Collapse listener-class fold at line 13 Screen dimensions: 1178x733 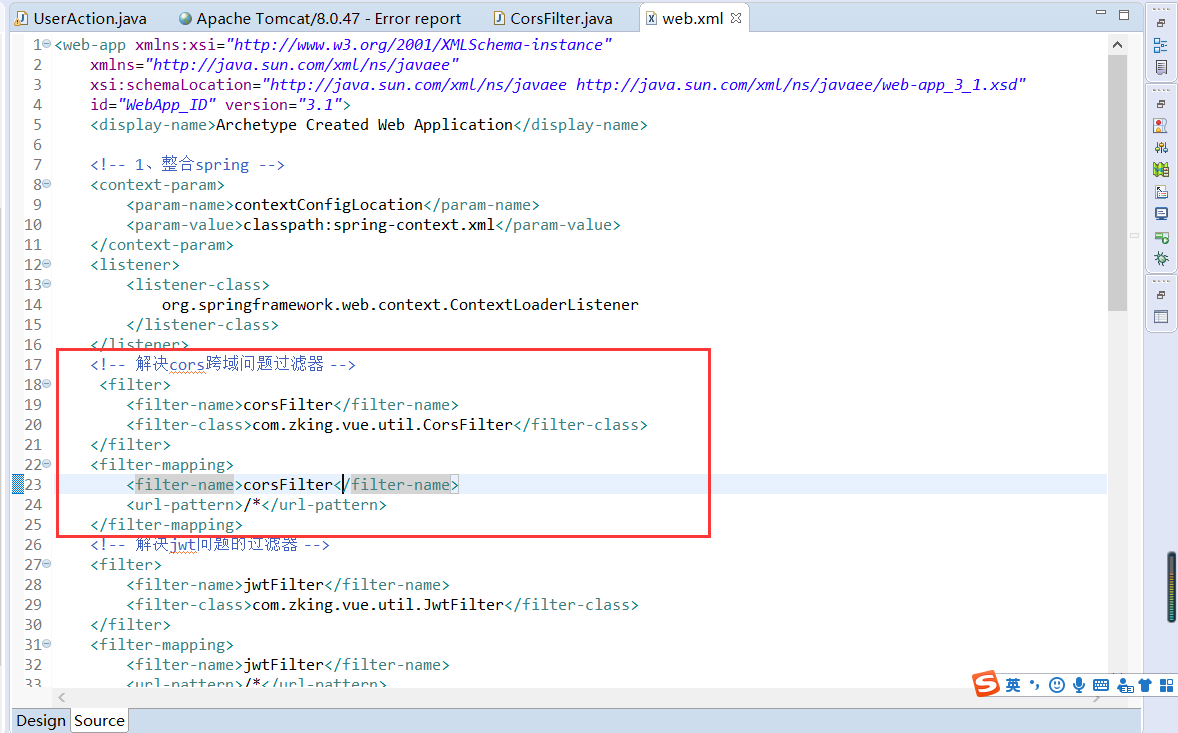pos(47,284)
